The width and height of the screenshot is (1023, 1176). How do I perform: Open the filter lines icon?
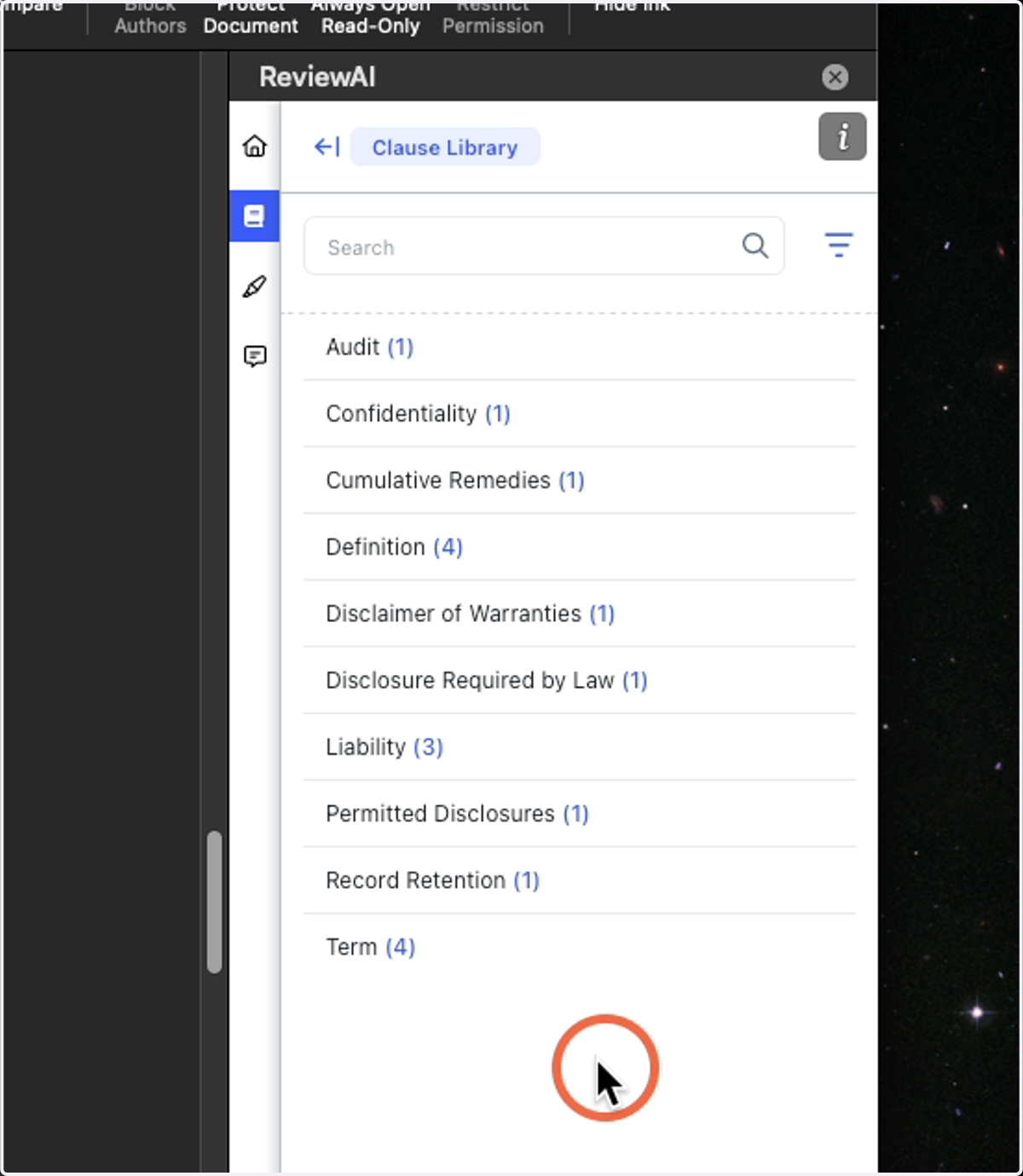(839, 245)
